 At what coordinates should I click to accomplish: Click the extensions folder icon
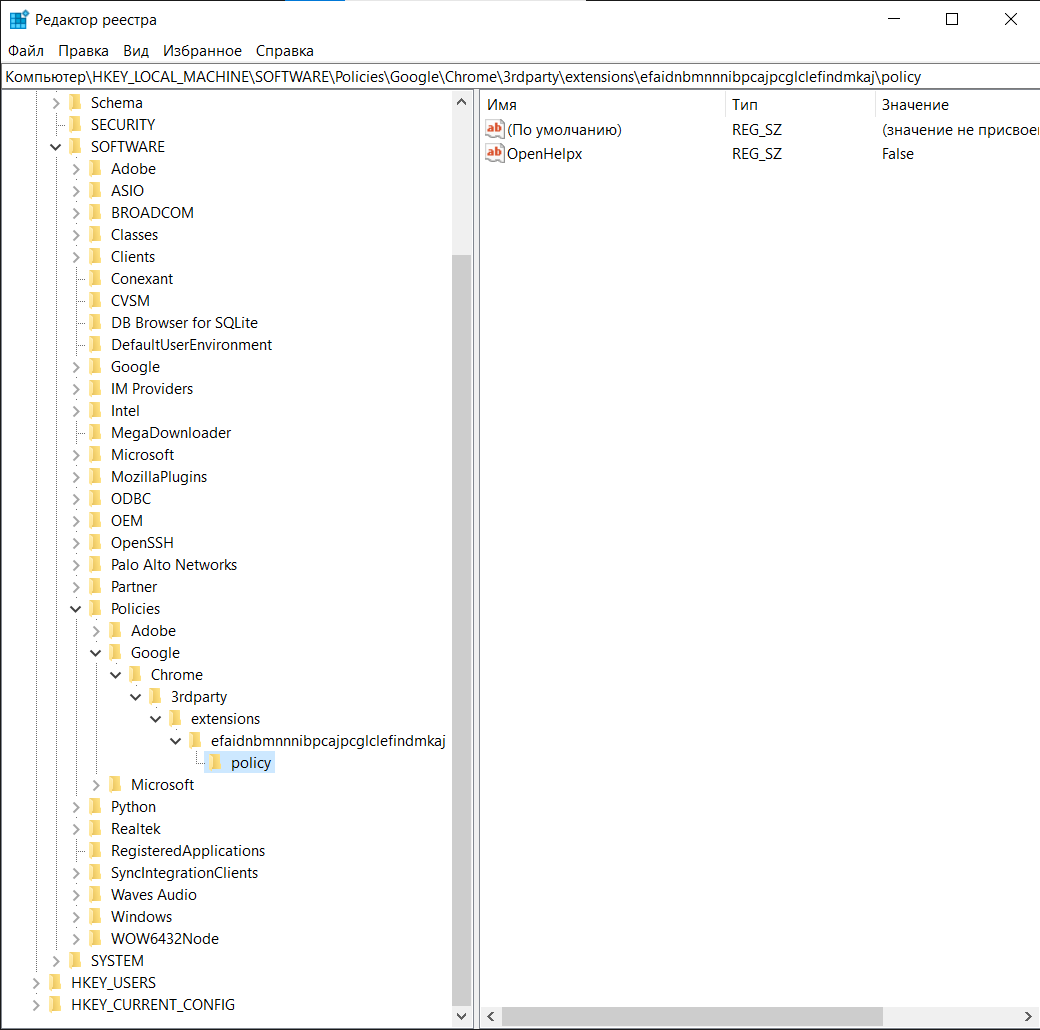pyautogui.click(x=176, y=718)
